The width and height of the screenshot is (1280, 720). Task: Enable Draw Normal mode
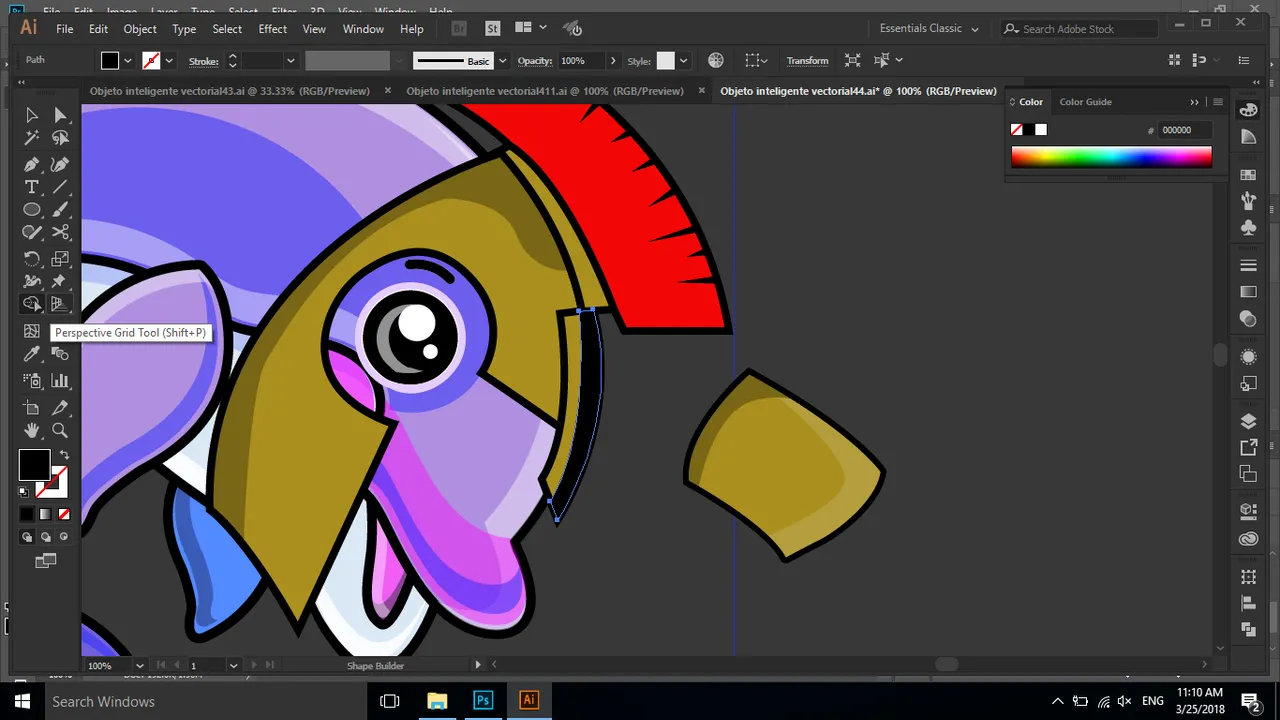click(28, 537)
